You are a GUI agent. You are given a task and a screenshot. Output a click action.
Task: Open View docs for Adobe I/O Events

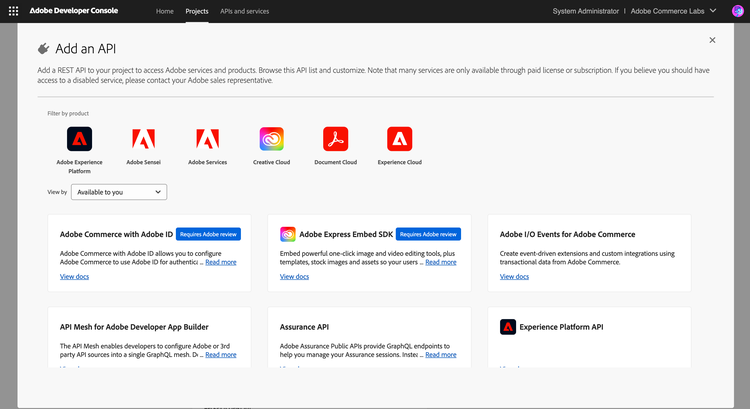click(514, 276)
